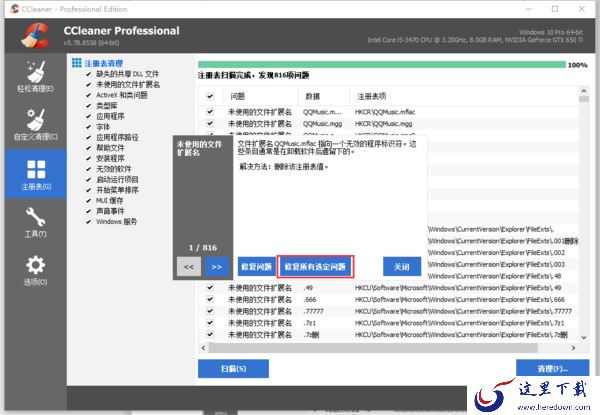
Task: Toggle the 类型库 check
Action: click(x=88, y=106)
